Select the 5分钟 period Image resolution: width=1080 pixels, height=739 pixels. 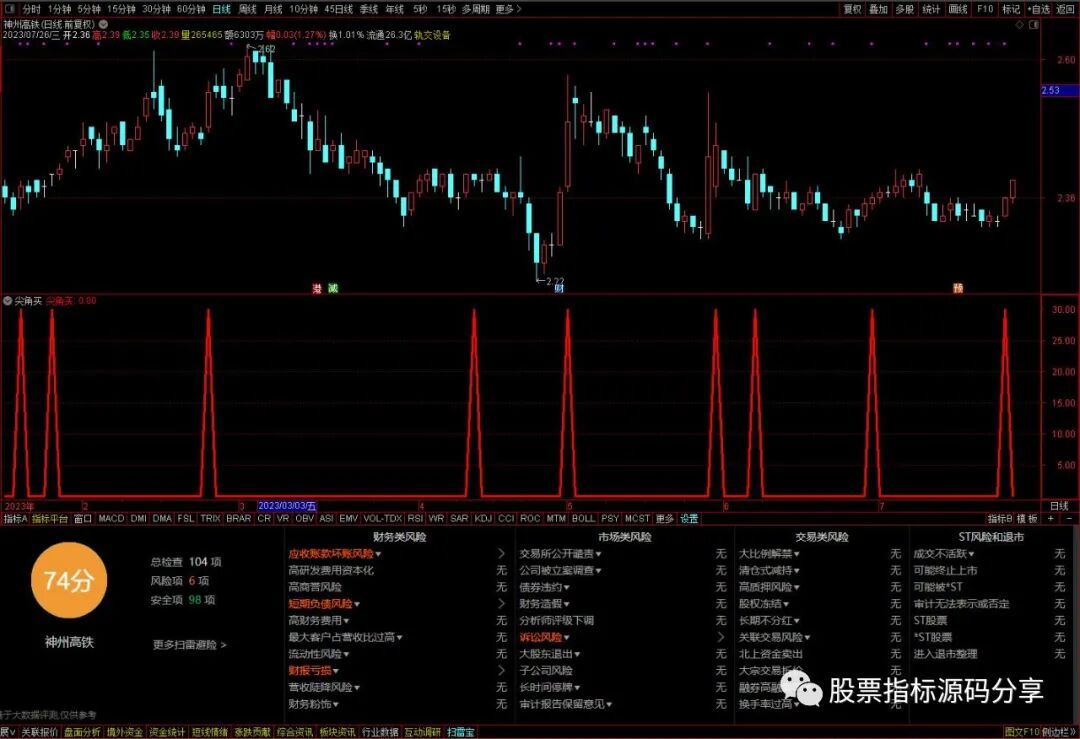point(89,9)
